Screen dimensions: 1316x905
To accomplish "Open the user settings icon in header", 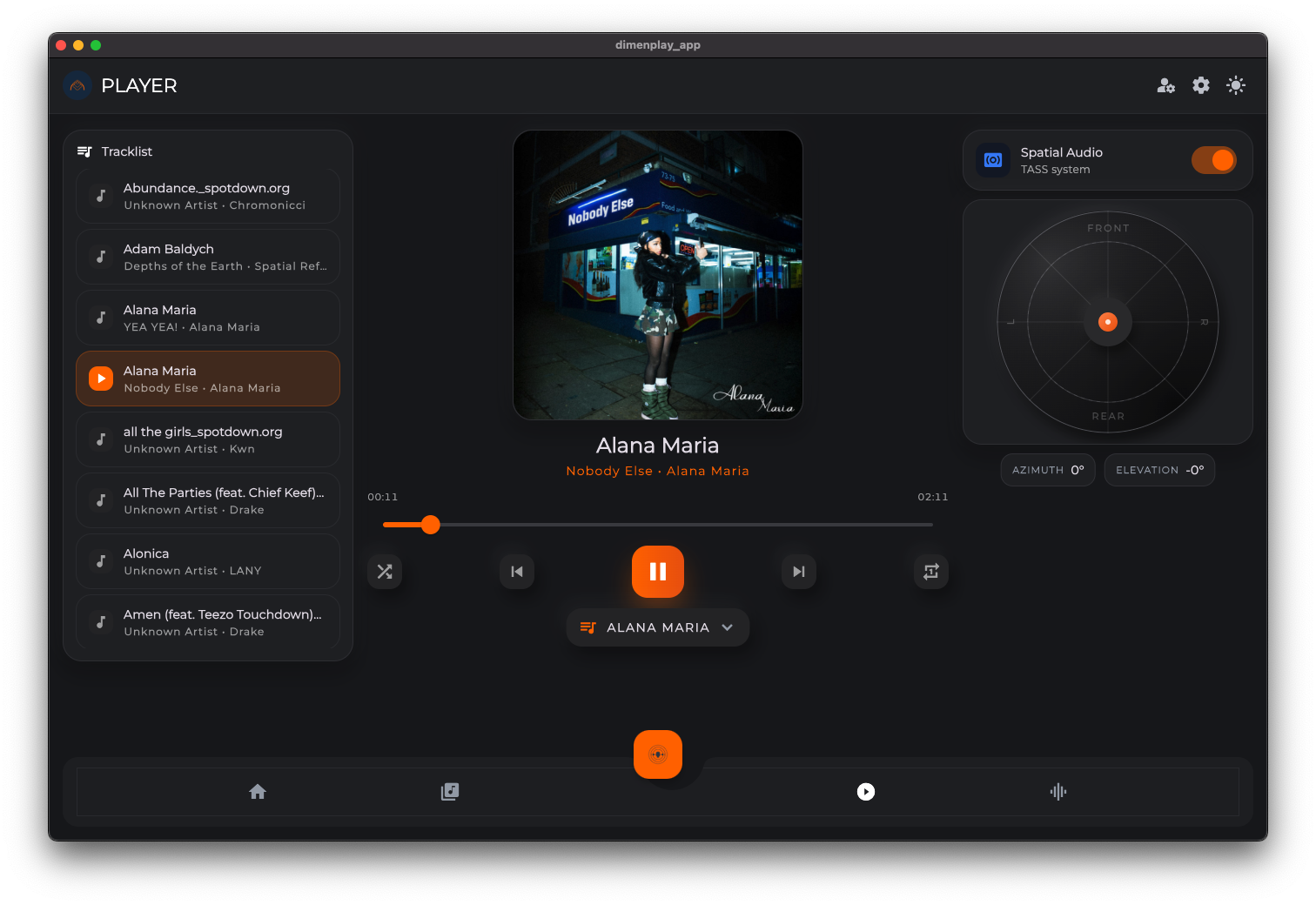I will pos(1166,85).
